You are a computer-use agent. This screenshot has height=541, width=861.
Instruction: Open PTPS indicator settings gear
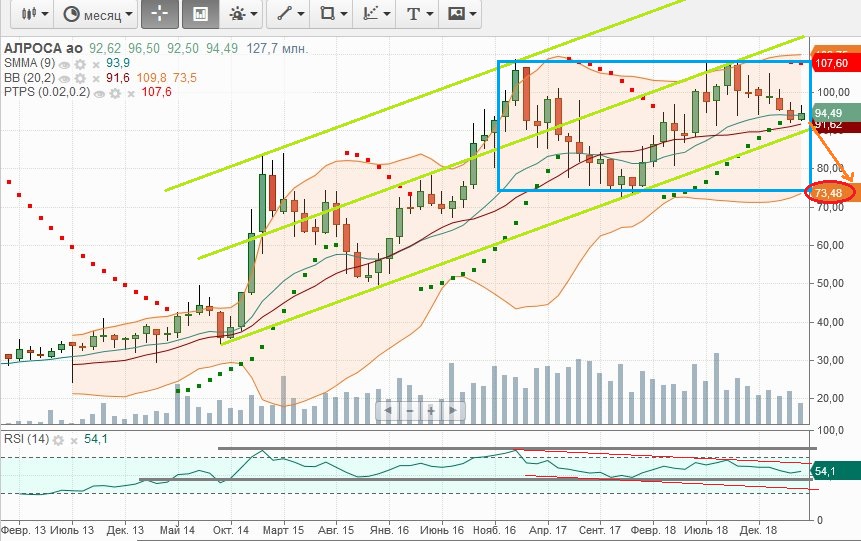point(114,92)
